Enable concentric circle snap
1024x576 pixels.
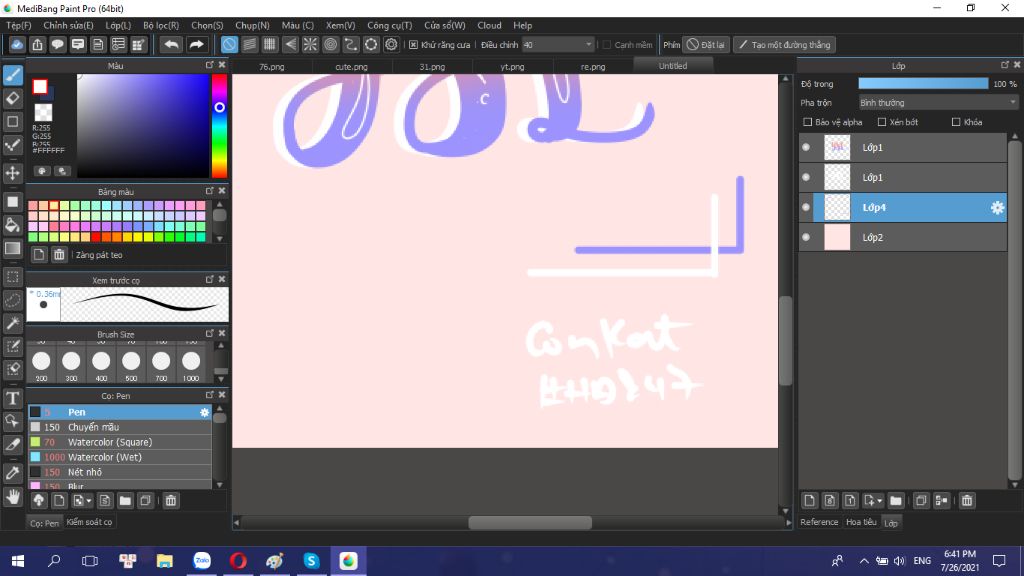click(x=330, y=44)
